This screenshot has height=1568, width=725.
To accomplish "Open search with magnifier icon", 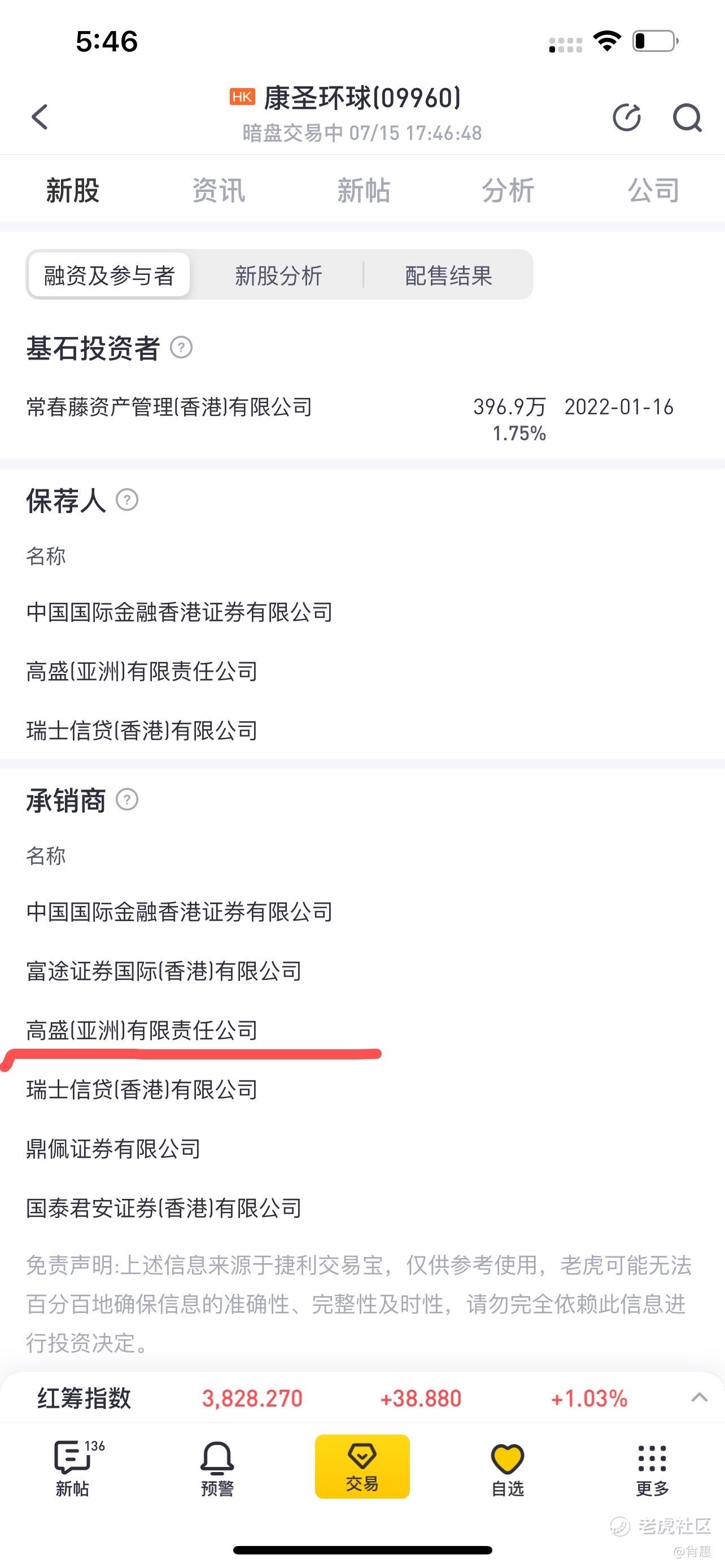I will [687, 117].
